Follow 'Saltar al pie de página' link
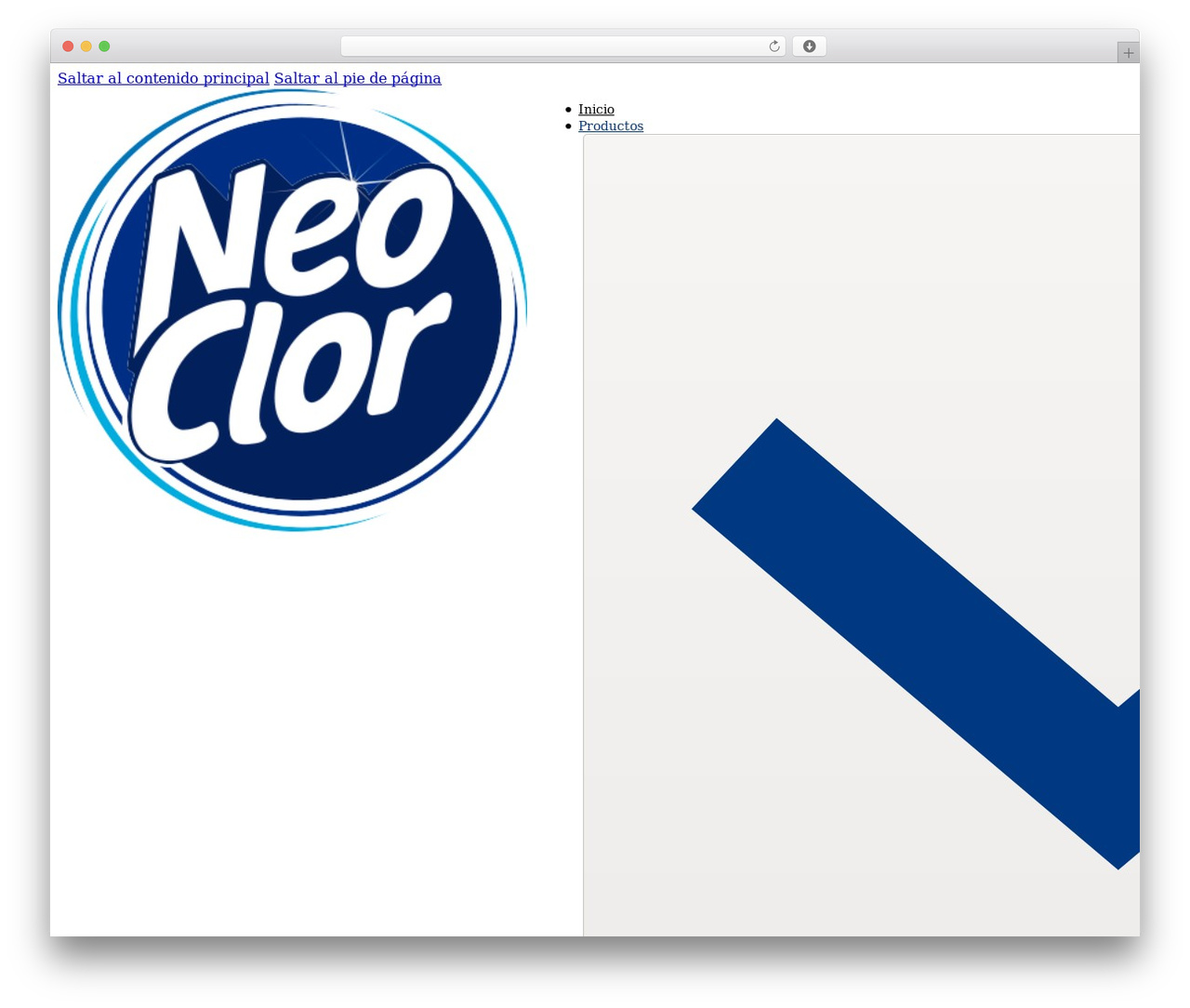Screen dimensions: 1190x1008 pyautogui.click(x=357, y=78)
